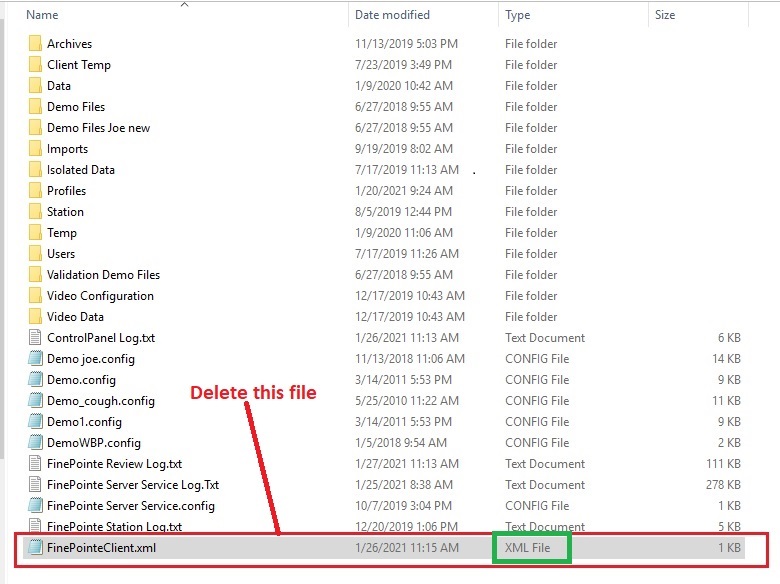Click the Video Data folder icon

[x=35, y=316]
